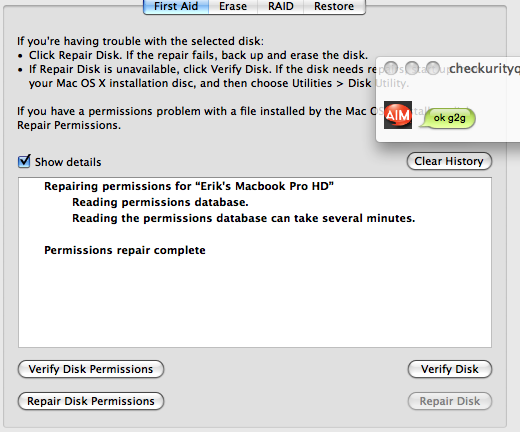Start Repair Disk Permissions

click(91, 401)
